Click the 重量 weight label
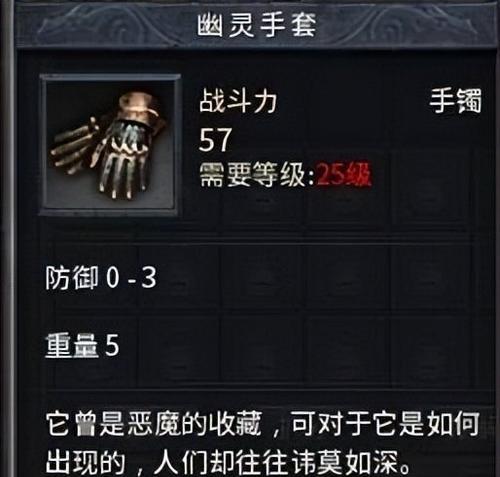Image resolution: width=500 pixels, height=477 pixels. (72, 345)
